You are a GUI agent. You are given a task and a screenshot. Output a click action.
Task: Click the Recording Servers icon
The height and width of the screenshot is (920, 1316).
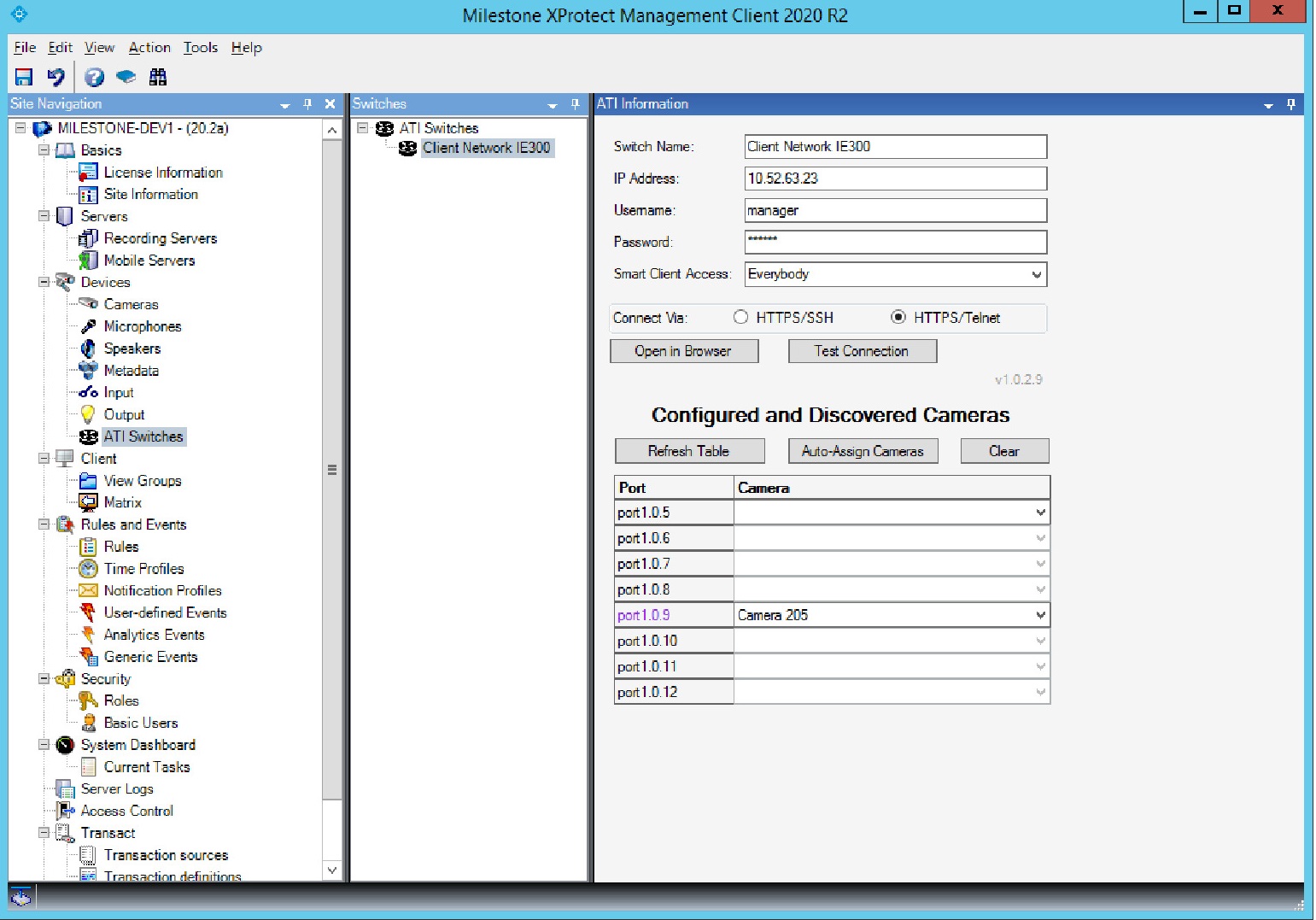coord(88,238)
